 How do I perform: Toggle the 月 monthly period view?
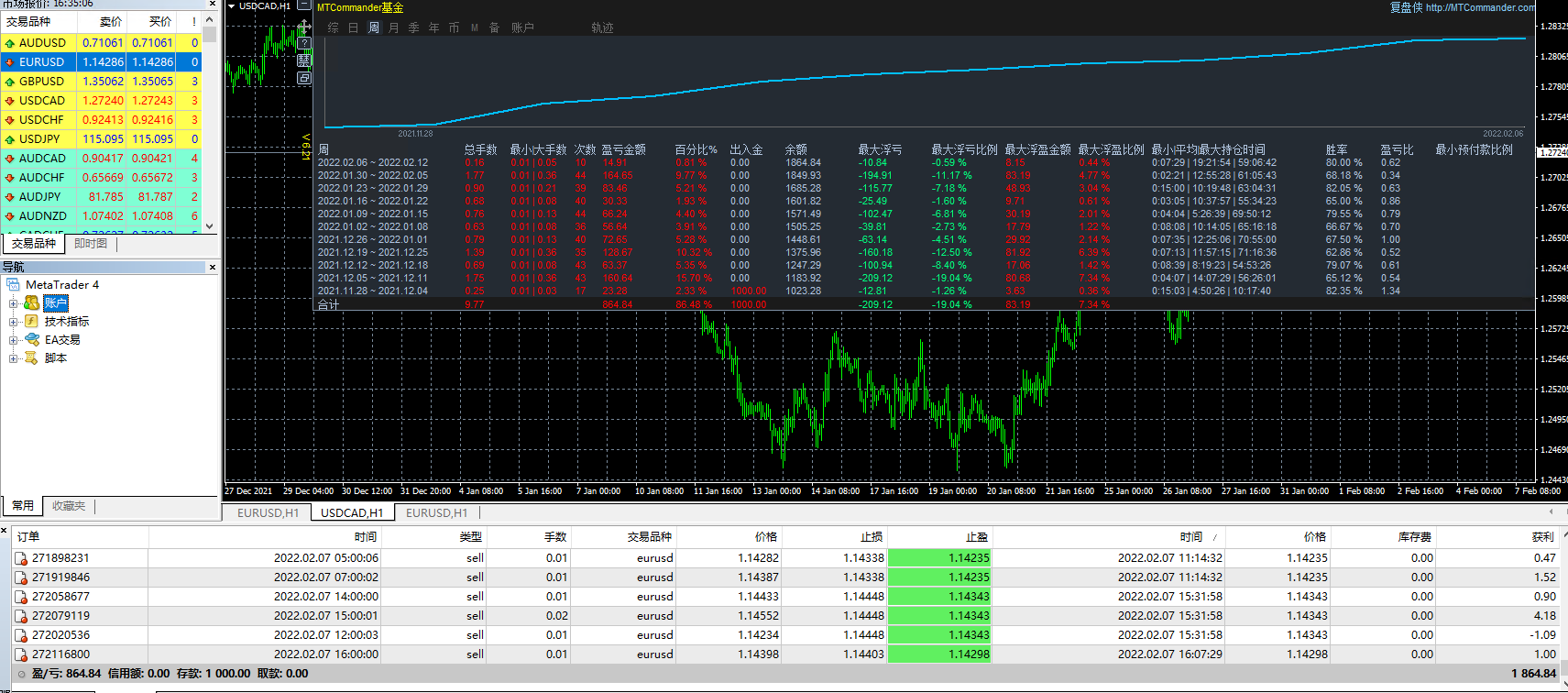pyautogui.click(x=394, y=27)
